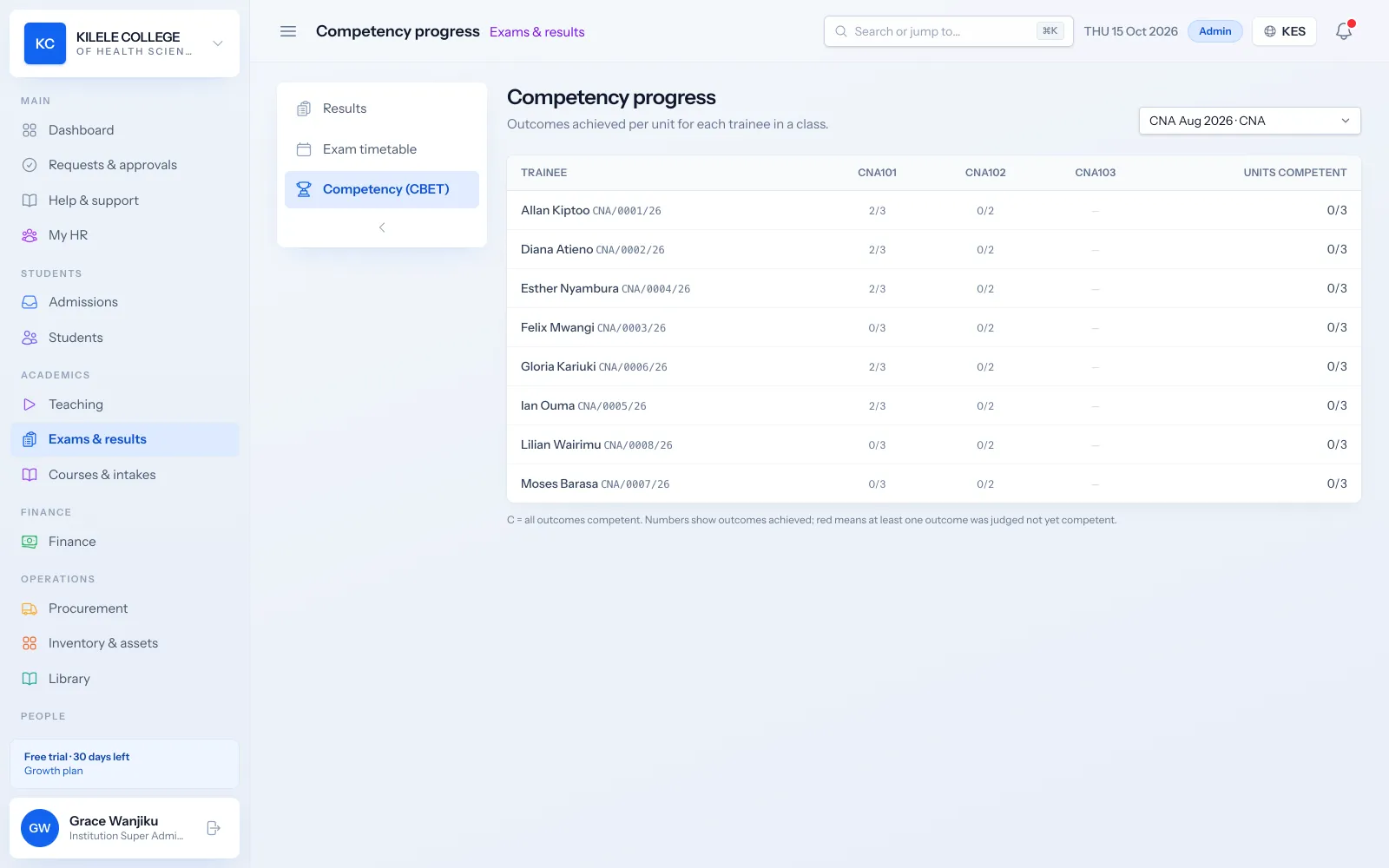
Task: Open notifications bell icon
Action: pos(1344,31)
